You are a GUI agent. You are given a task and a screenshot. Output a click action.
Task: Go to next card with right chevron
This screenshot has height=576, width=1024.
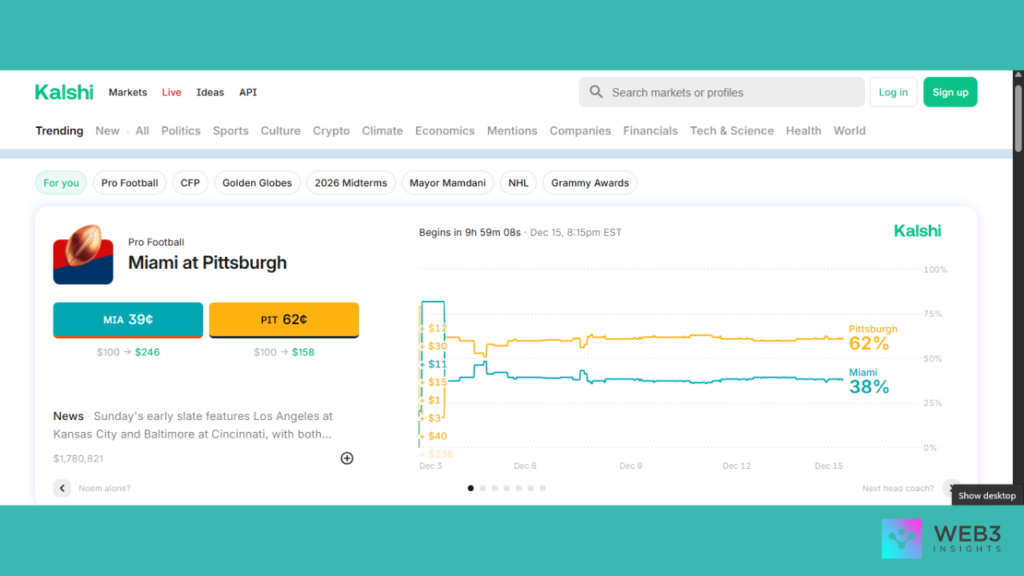point(951,488)
